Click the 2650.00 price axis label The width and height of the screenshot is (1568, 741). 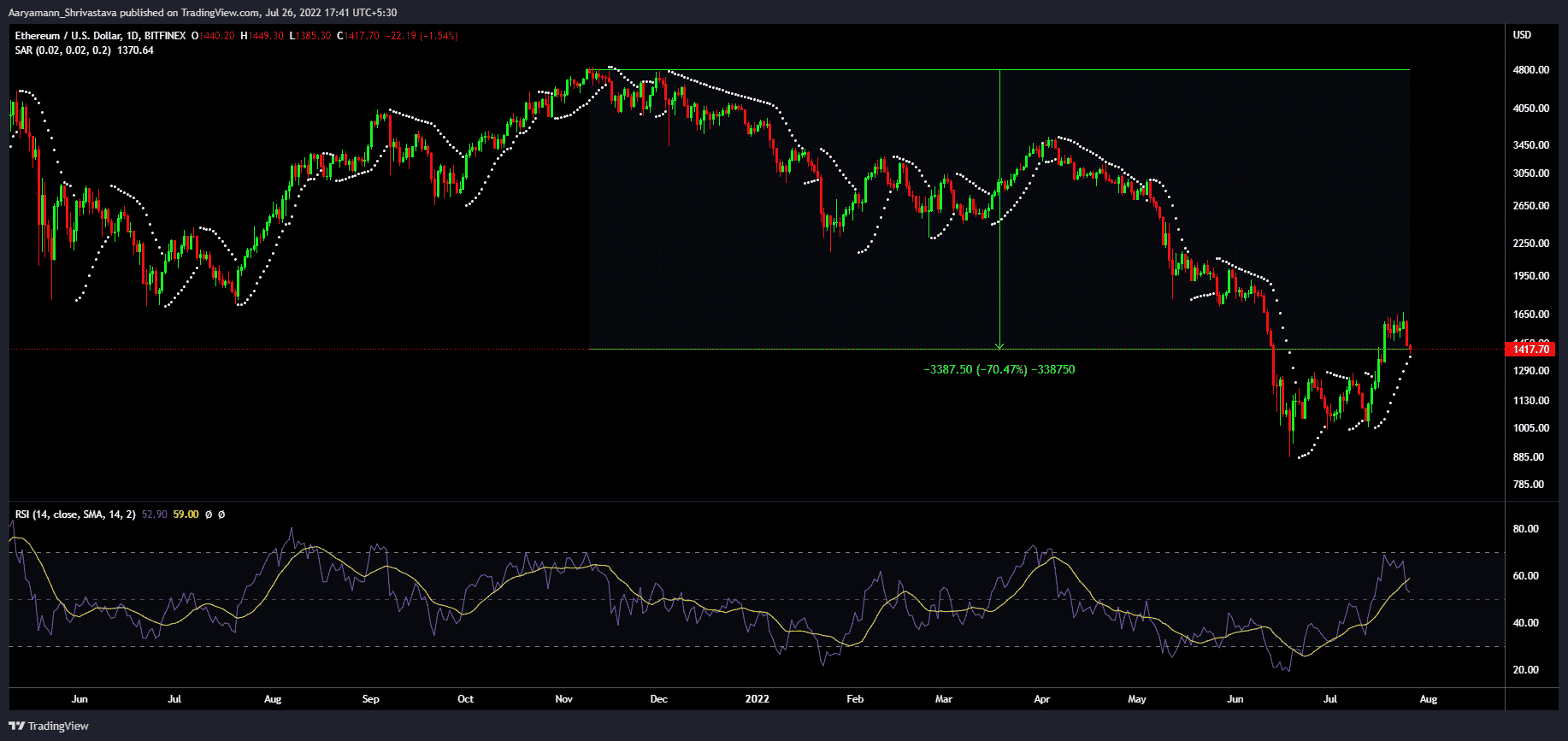(x=1530, y=206)
